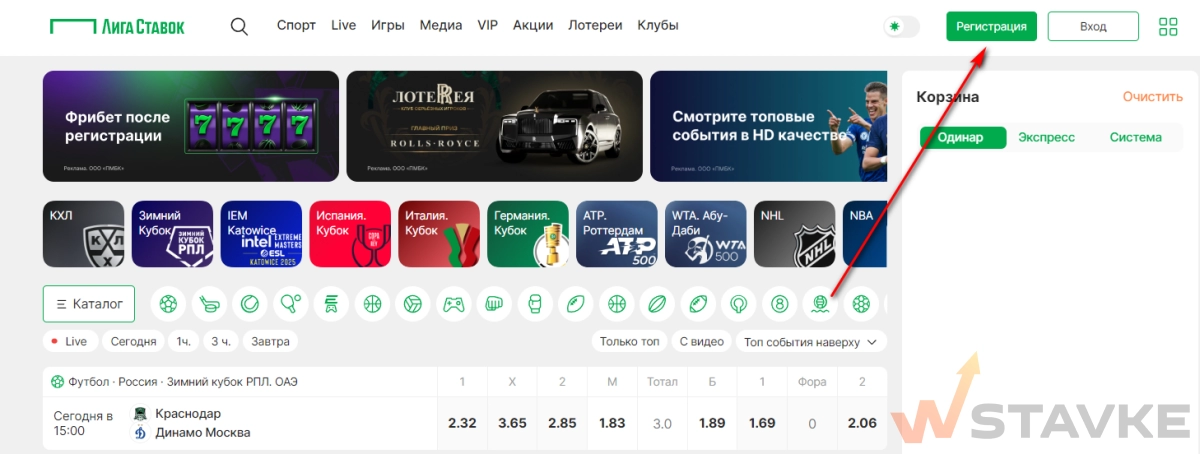Click the Регистрация button
Viewport: 1200px width, 454px height.
pos(991,26)
